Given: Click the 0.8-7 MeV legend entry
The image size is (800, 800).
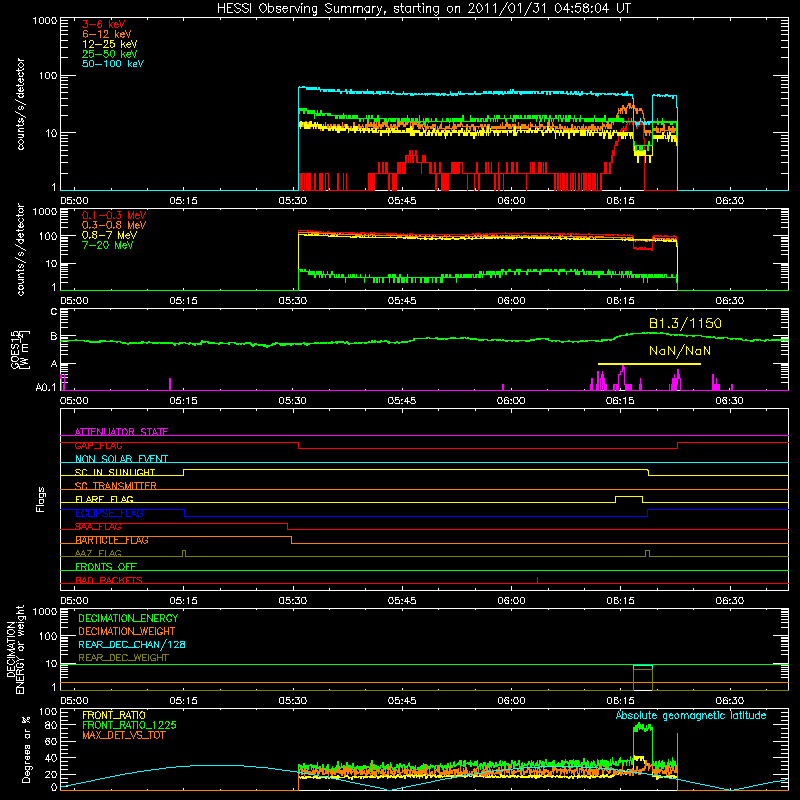Looking at the screenshot, I should coord(109,235).
